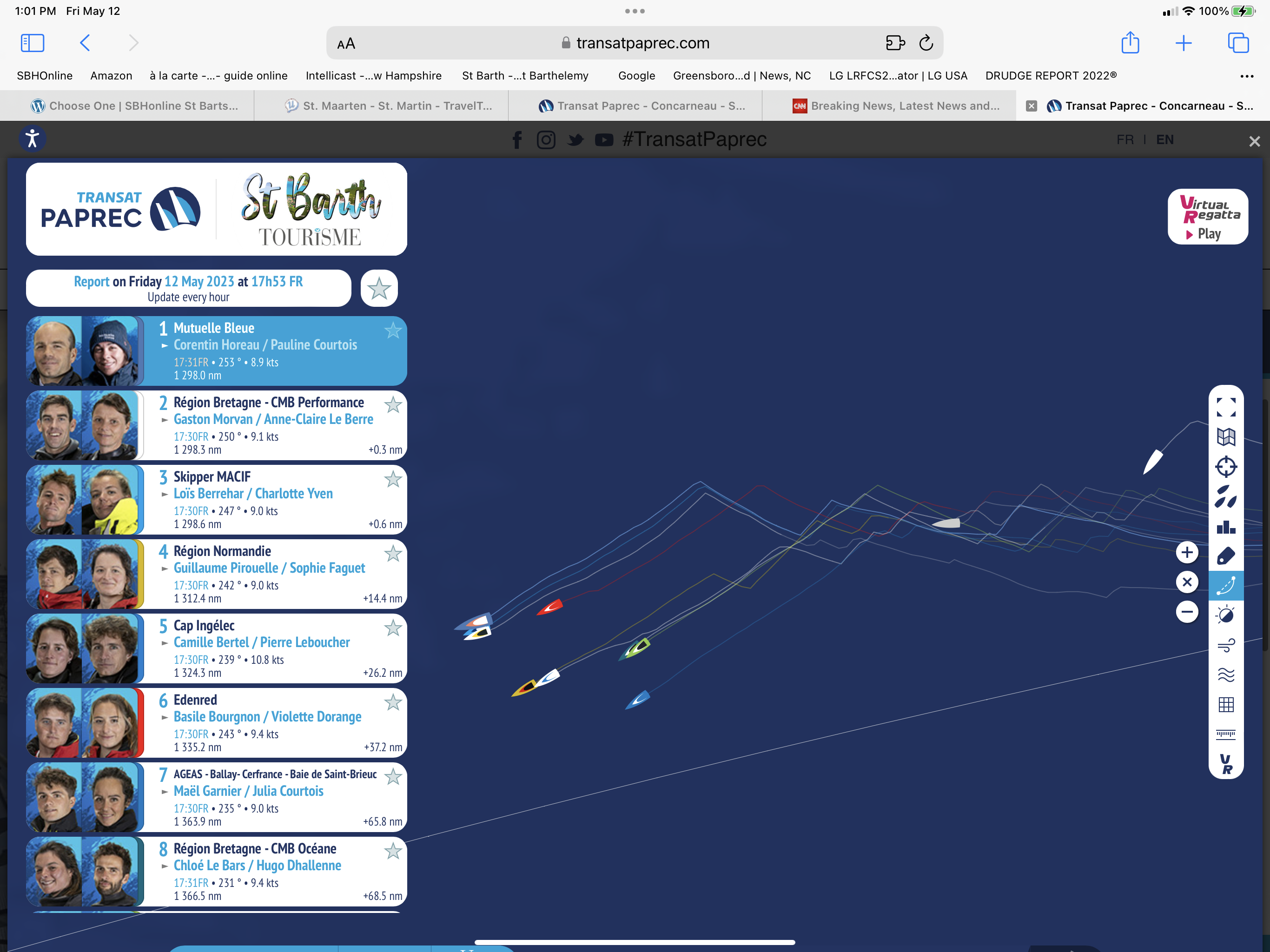Viewport: 1270px width, 952px height.
Task: Open the SBHOnline bookmark
Action: [45, 76]
